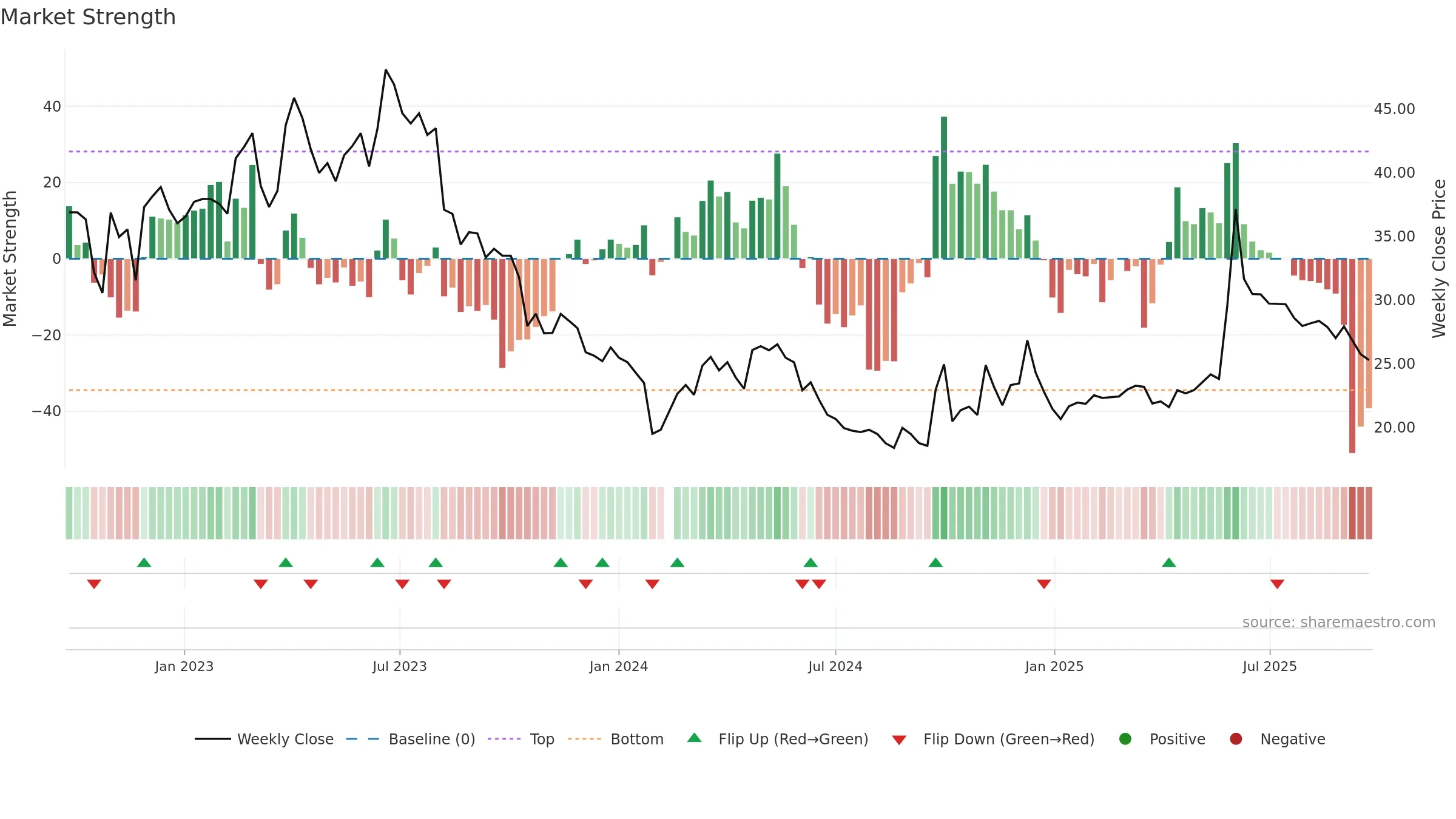The width and height of the screenshot is (1456, 819).
Task: Click the first red flip-down marker before Jan 2023
Action: pyautogui.click(x=94, y=584)
